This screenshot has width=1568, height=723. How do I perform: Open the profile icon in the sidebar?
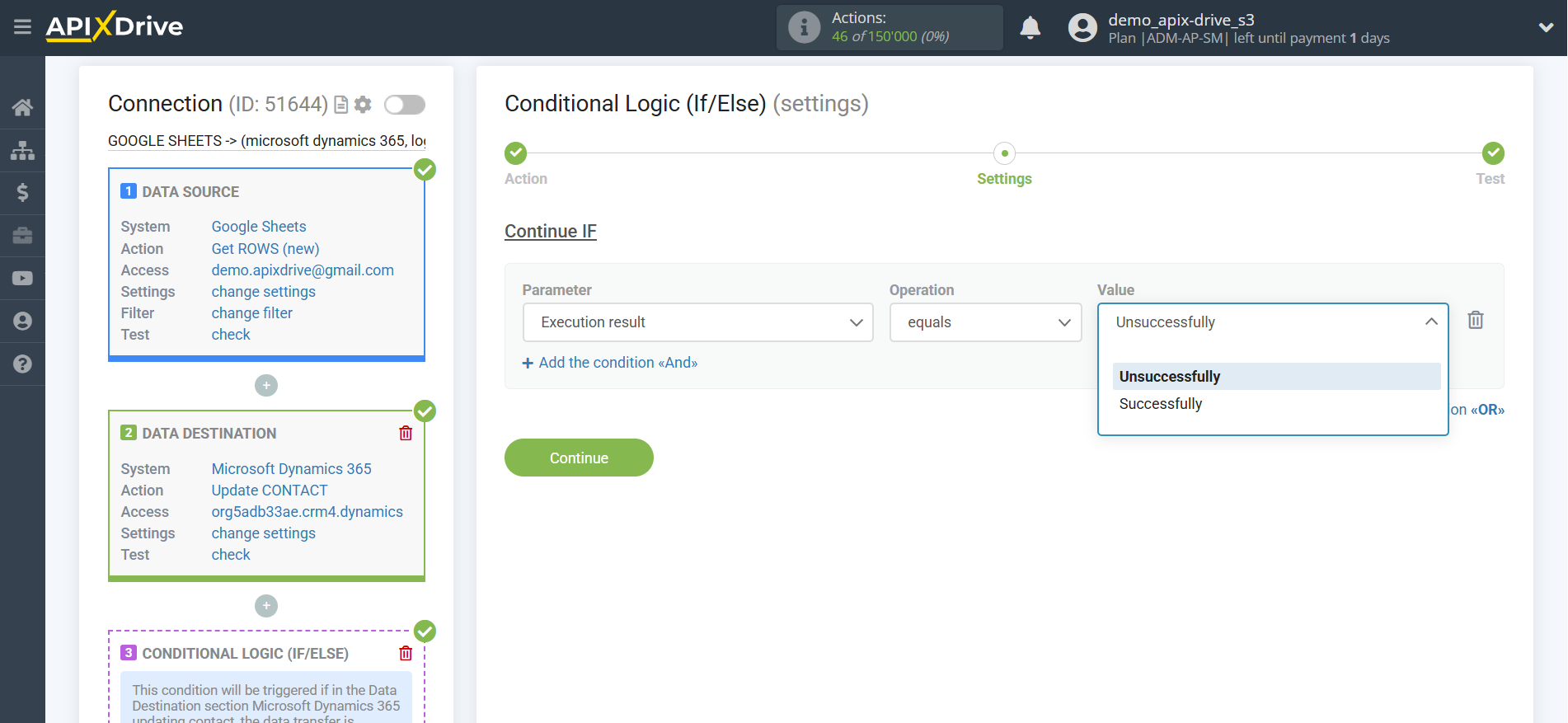[x=22, y=322]
